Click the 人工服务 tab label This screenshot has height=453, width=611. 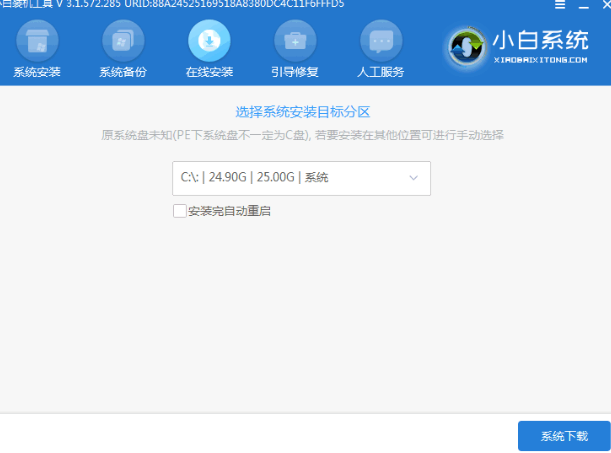tap(381, 72)
